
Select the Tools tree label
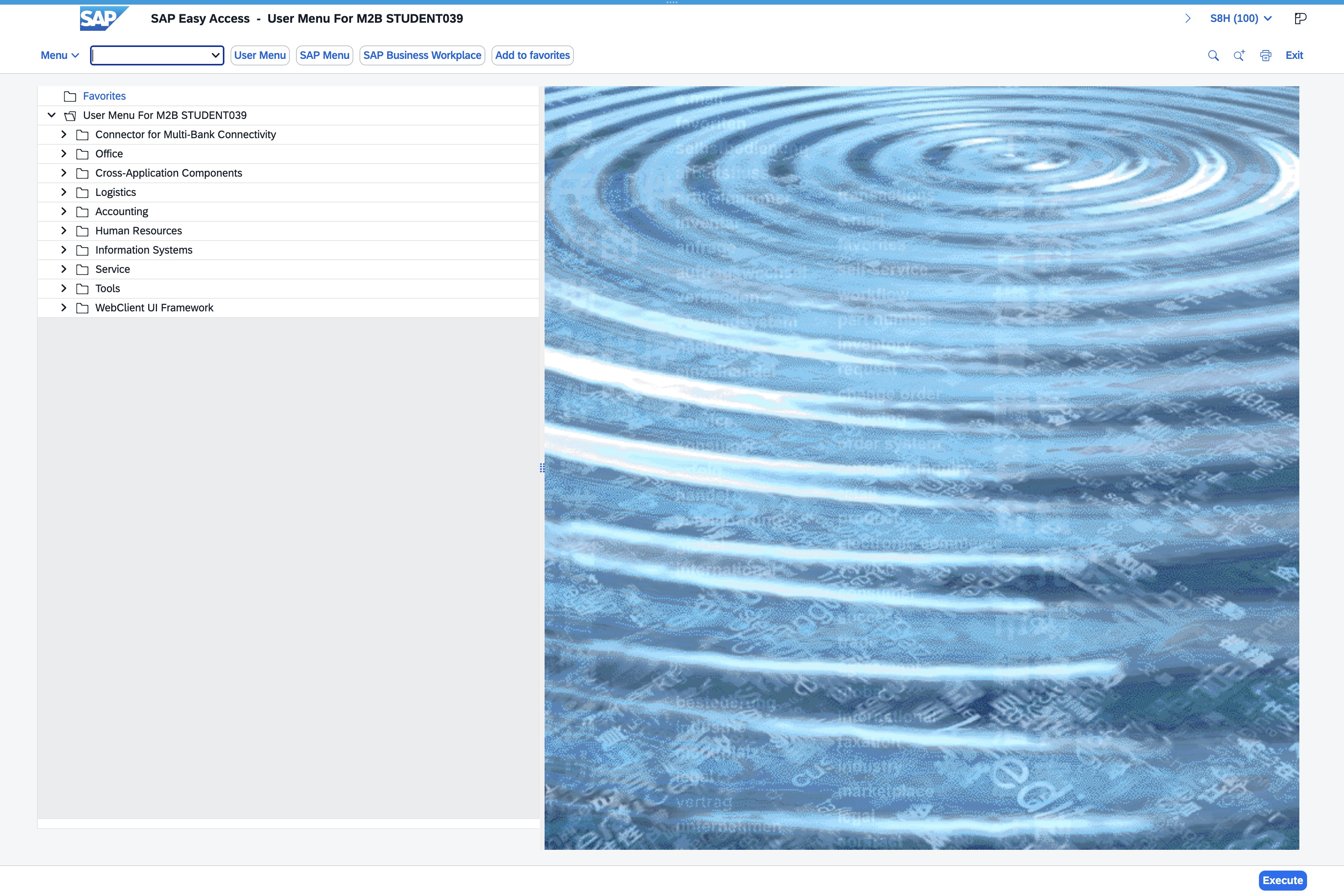click(107, 289)
